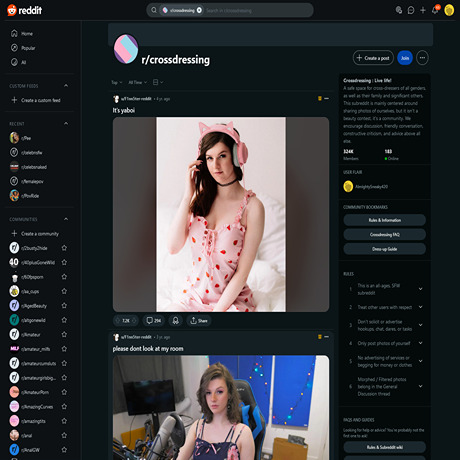The width and height of the screenshot is (460, 460).
Task: Click the r/crossdressing community avatar
Action: point(126,49)
